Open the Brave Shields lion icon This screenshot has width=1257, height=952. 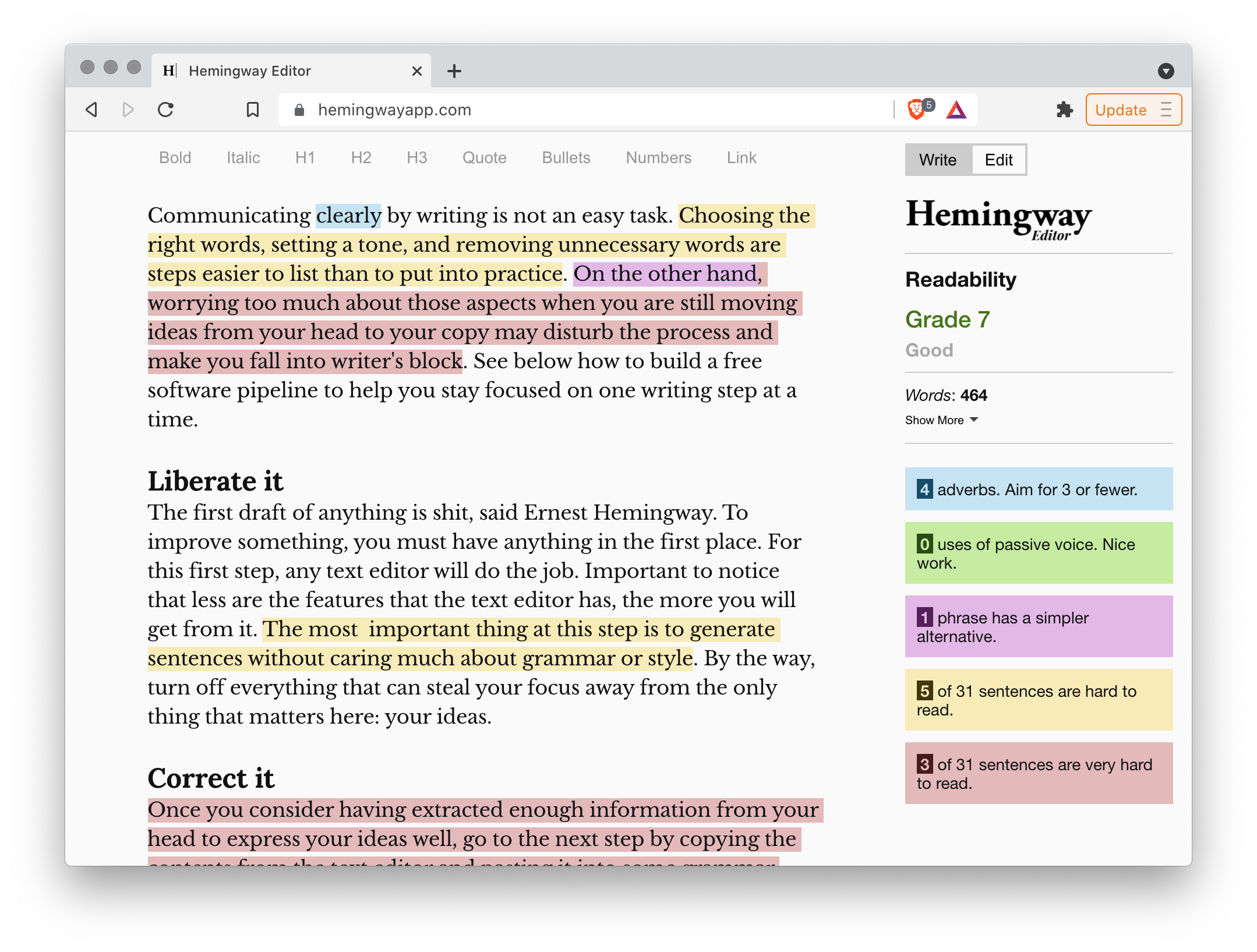point(916,110)
